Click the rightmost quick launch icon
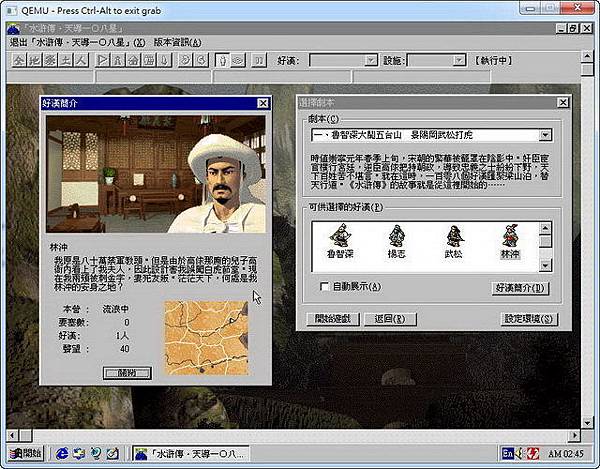 tap(113, 454)
